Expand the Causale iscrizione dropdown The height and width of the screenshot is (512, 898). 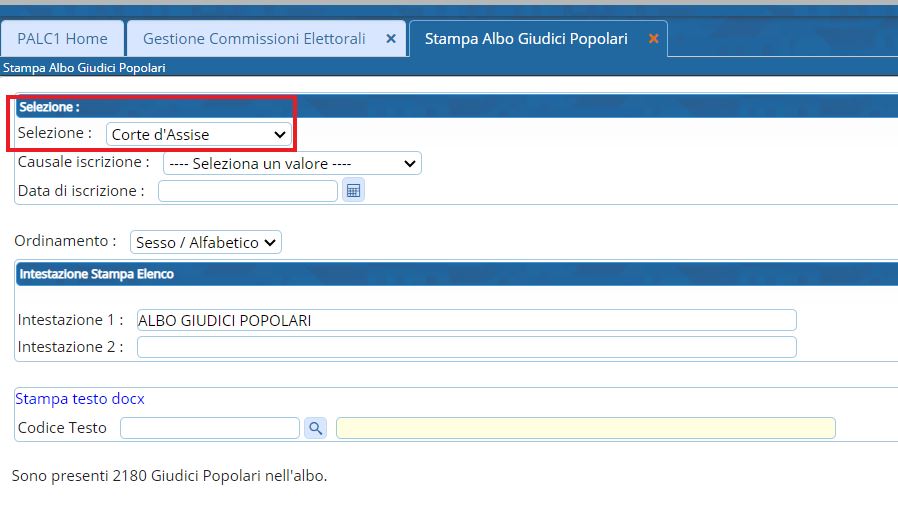tap(292, 163)
